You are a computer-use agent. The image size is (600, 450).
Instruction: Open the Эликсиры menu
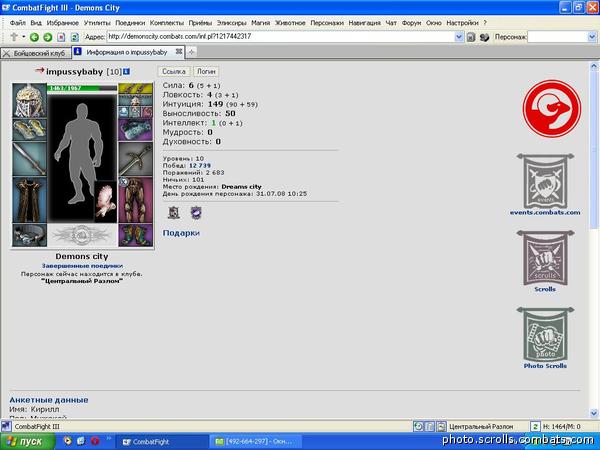click(232, 23)
